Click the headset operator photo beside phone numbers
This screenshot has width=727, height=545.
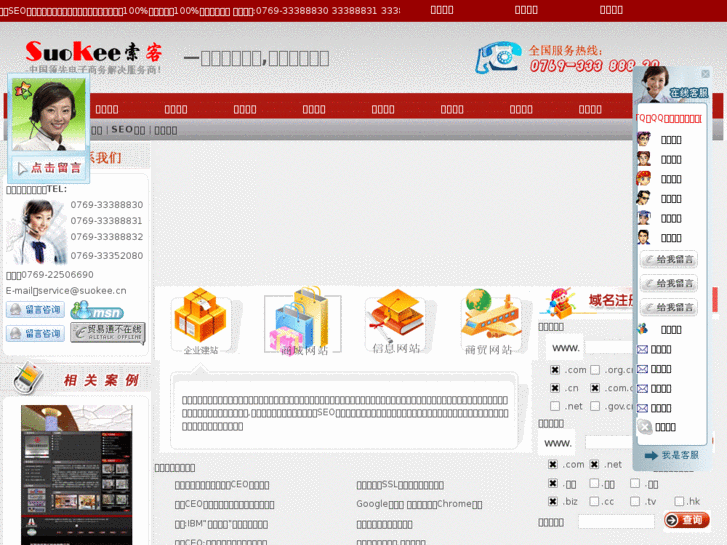[37, 232]
